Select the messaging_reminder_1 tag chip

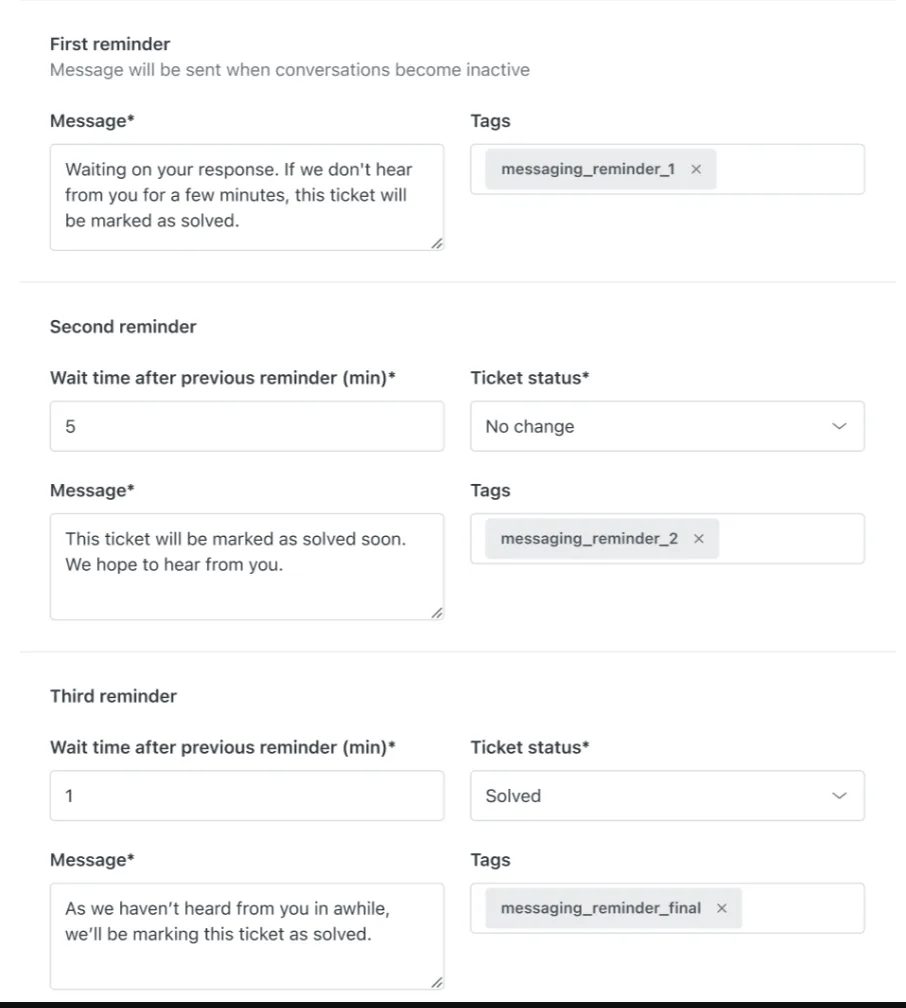(588, 170)
